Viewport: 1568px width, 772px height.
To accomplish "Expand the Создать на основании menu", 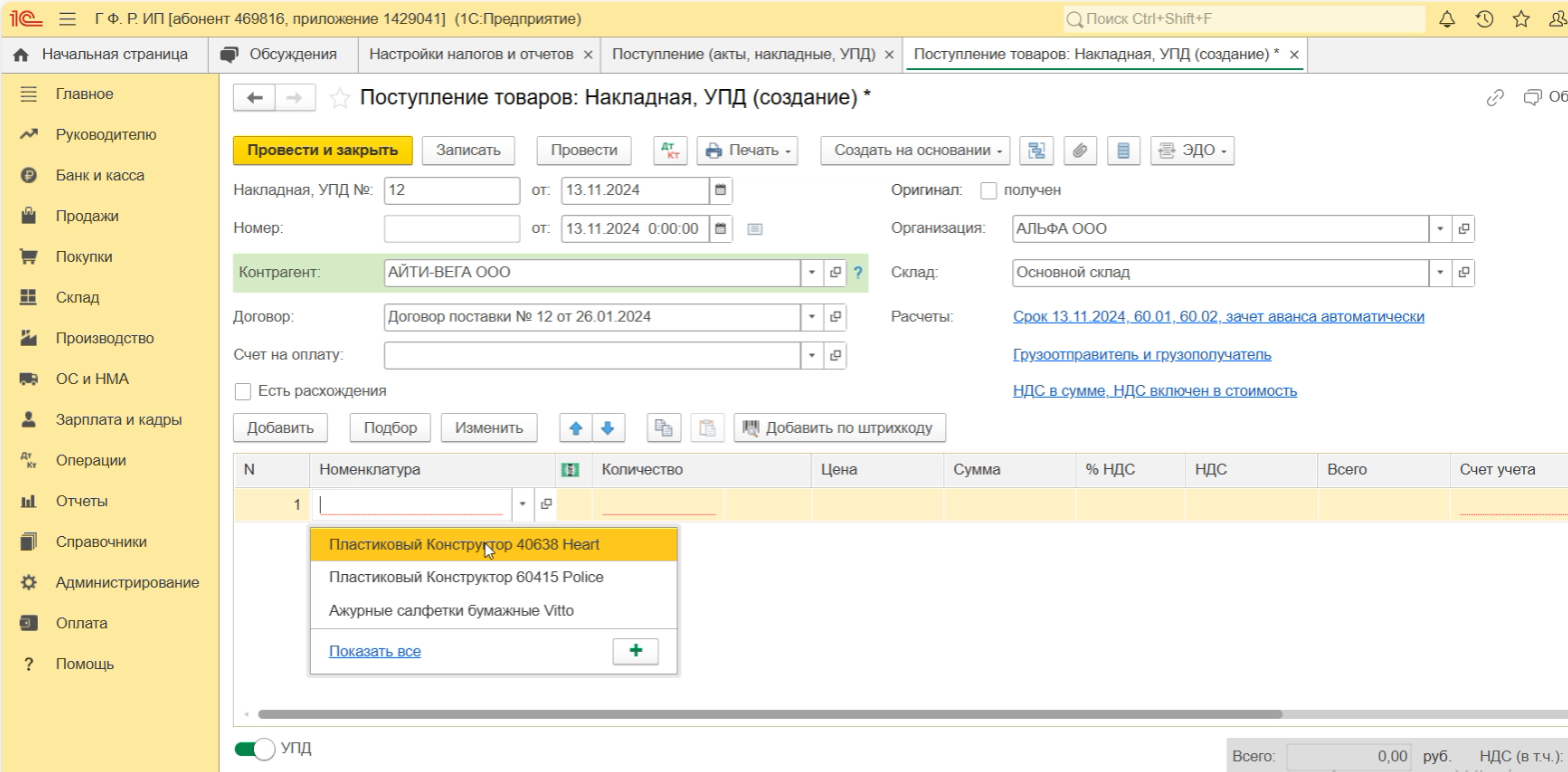I will [x=914, y=151].
